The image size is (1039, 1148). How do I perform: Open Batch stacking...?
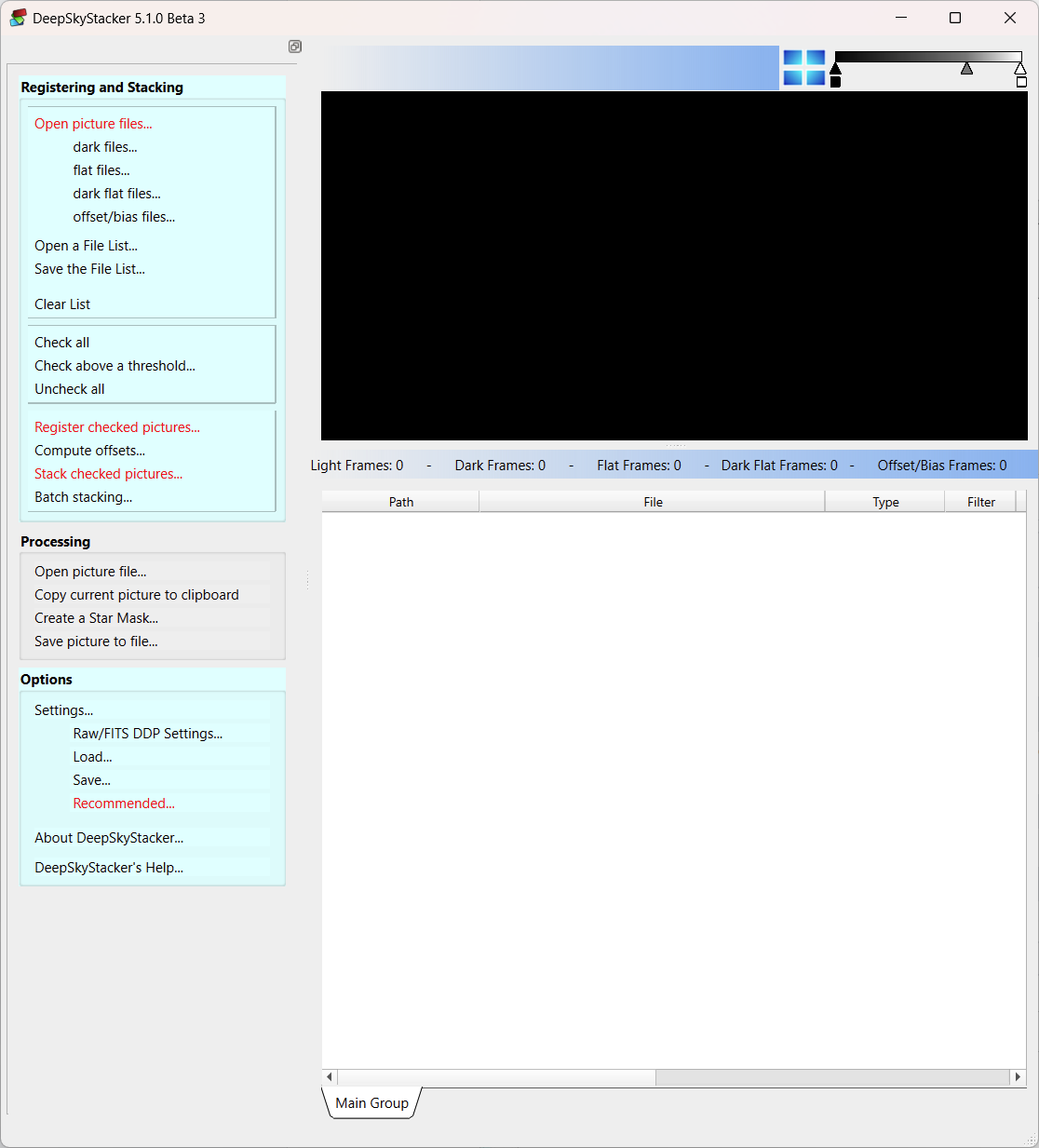[x=83, y=497]
